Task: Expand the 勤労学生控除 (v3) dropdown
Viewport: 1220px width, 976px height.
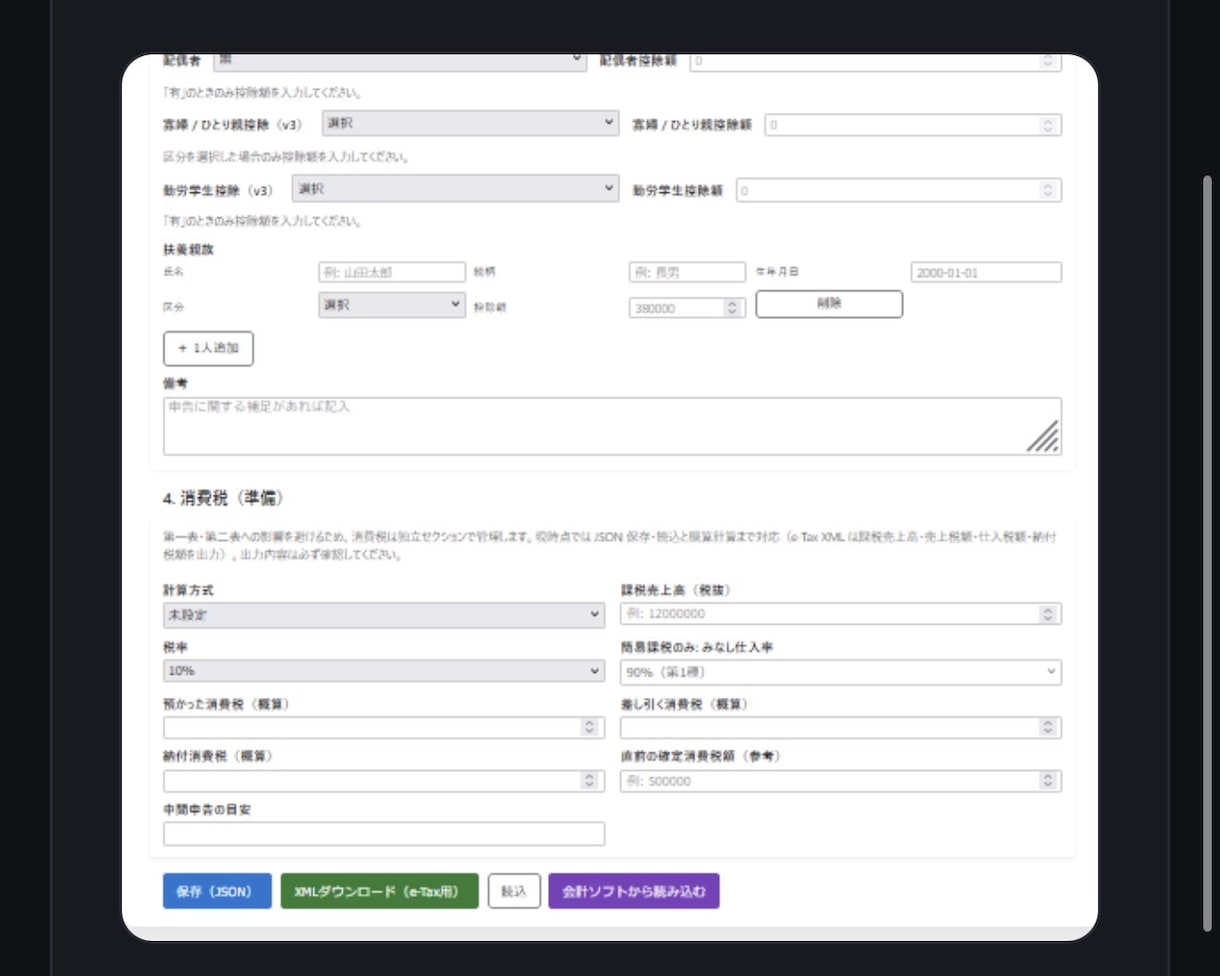Action: pos(456,189)
